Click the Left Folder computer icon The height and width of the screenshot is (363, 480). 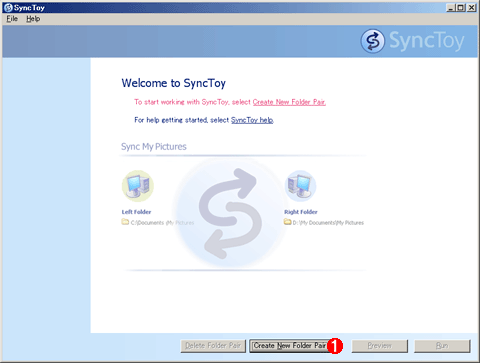138,186
